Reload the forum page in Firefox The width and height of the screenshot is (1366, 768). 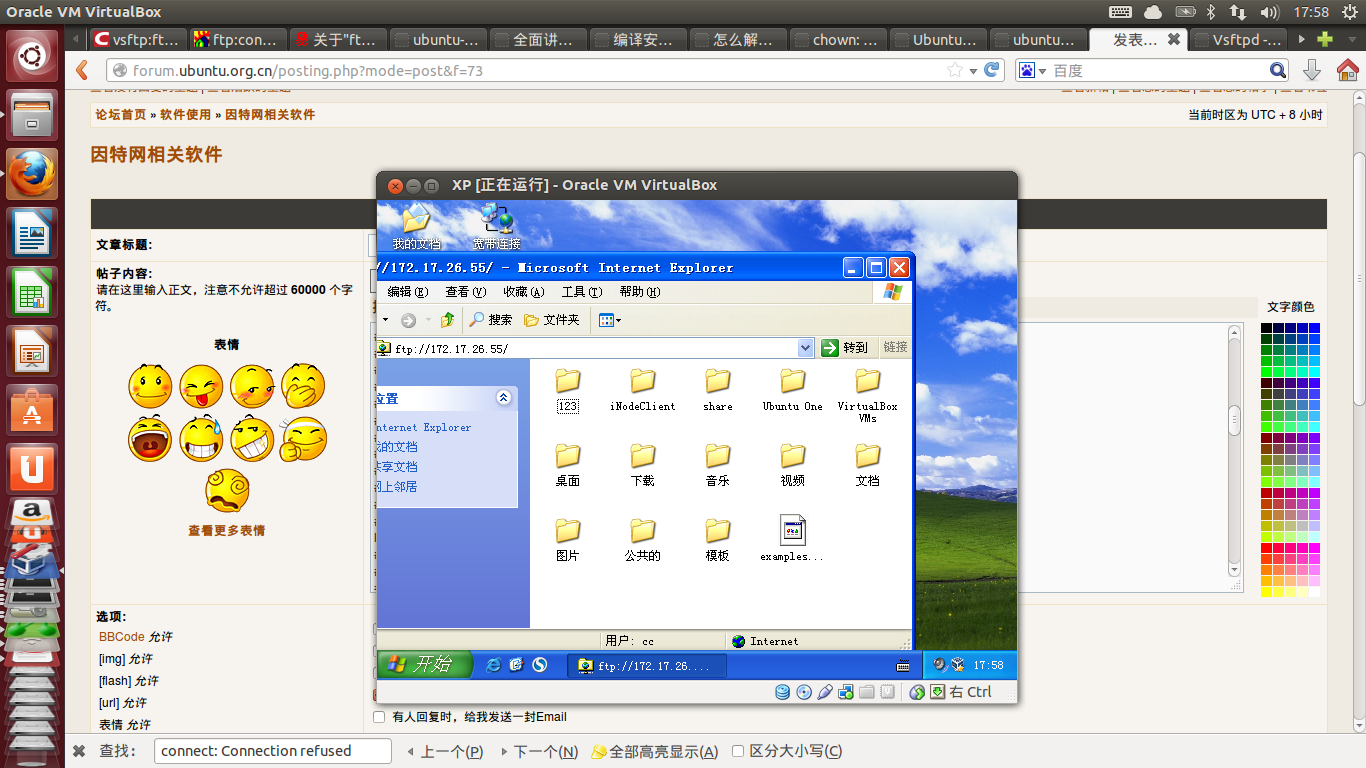tap(992, 70)
